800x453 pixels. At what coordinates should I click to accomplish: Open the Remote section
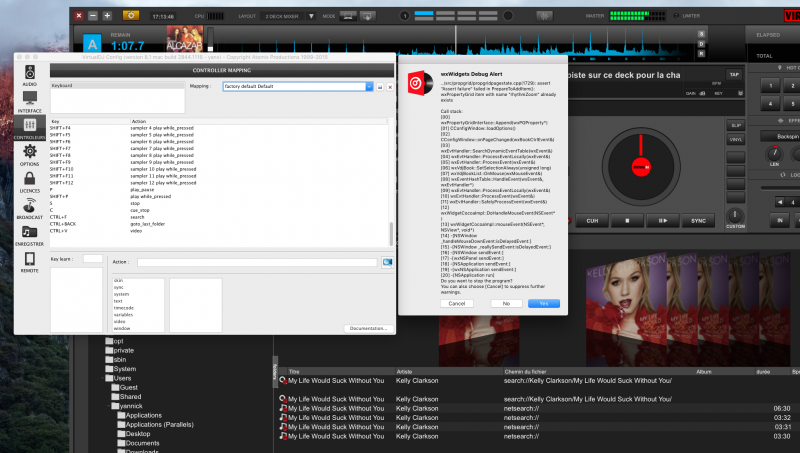coord(30,262)
